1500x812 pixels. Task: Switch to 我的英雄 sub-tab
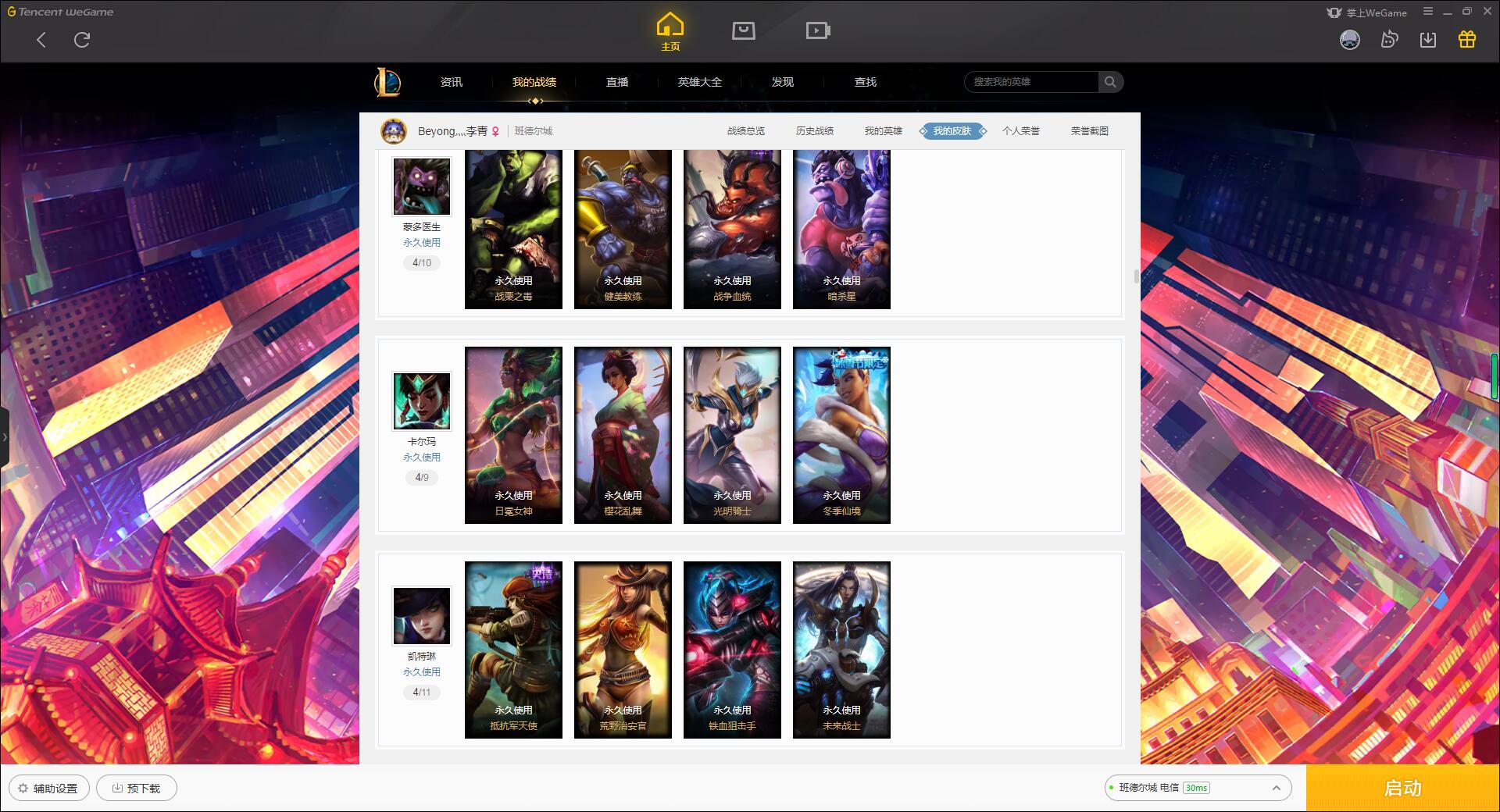click(x=884, y=131)
